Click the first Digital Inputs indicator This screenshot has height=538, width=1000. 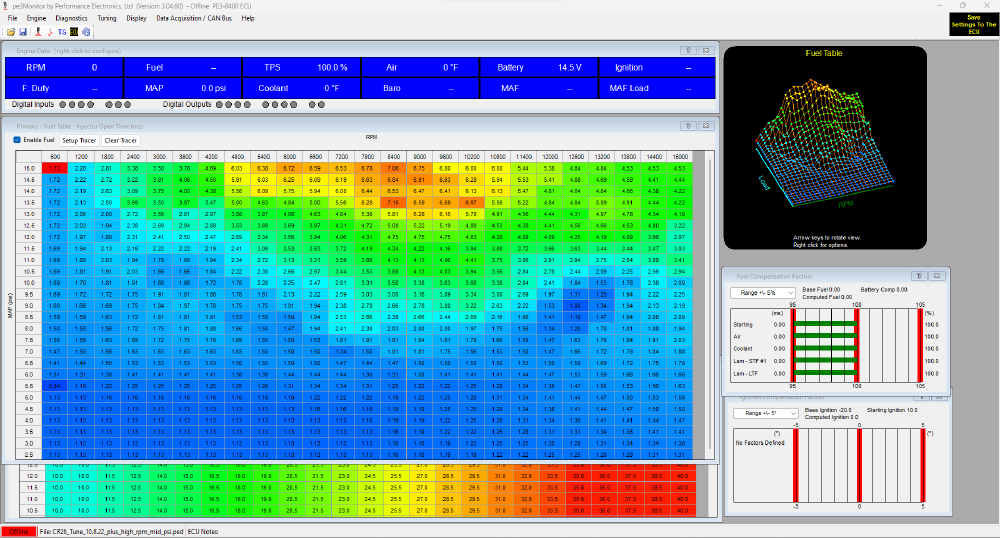[x=63, y=104]
